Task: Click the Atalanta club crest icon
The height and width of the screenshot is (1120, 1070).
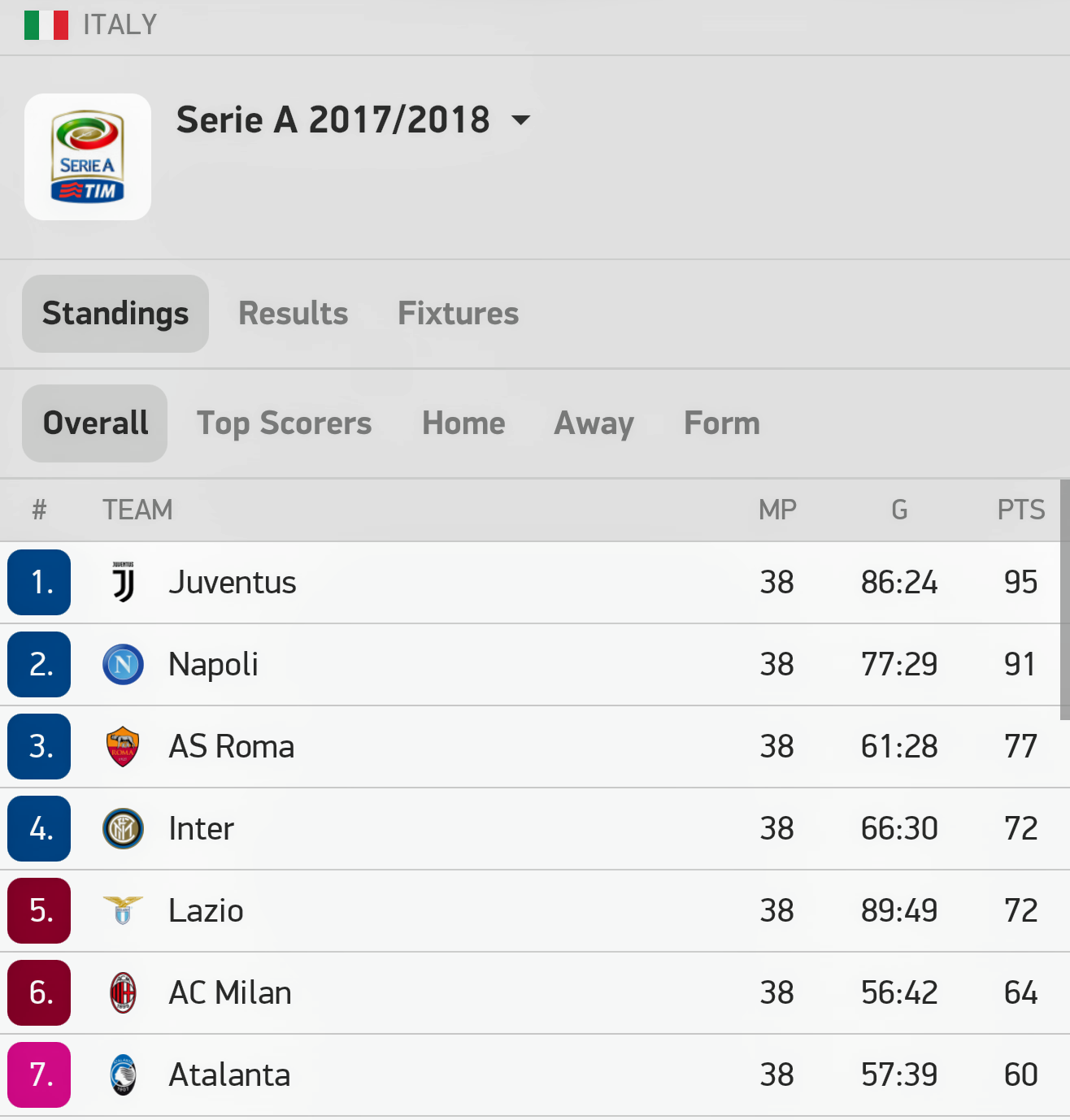Action: [x=124, y=1074]
